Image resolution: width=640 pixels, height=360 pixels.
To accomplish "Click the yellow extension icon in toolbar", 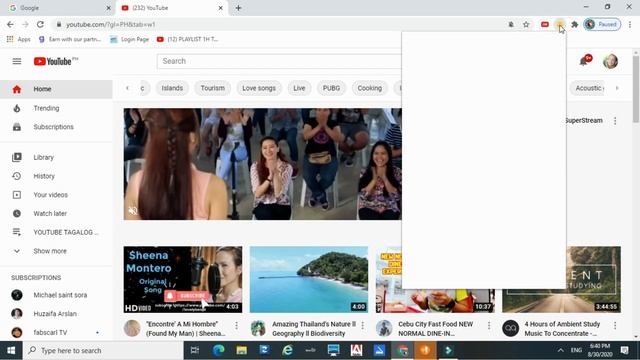I will click(560, 24).
